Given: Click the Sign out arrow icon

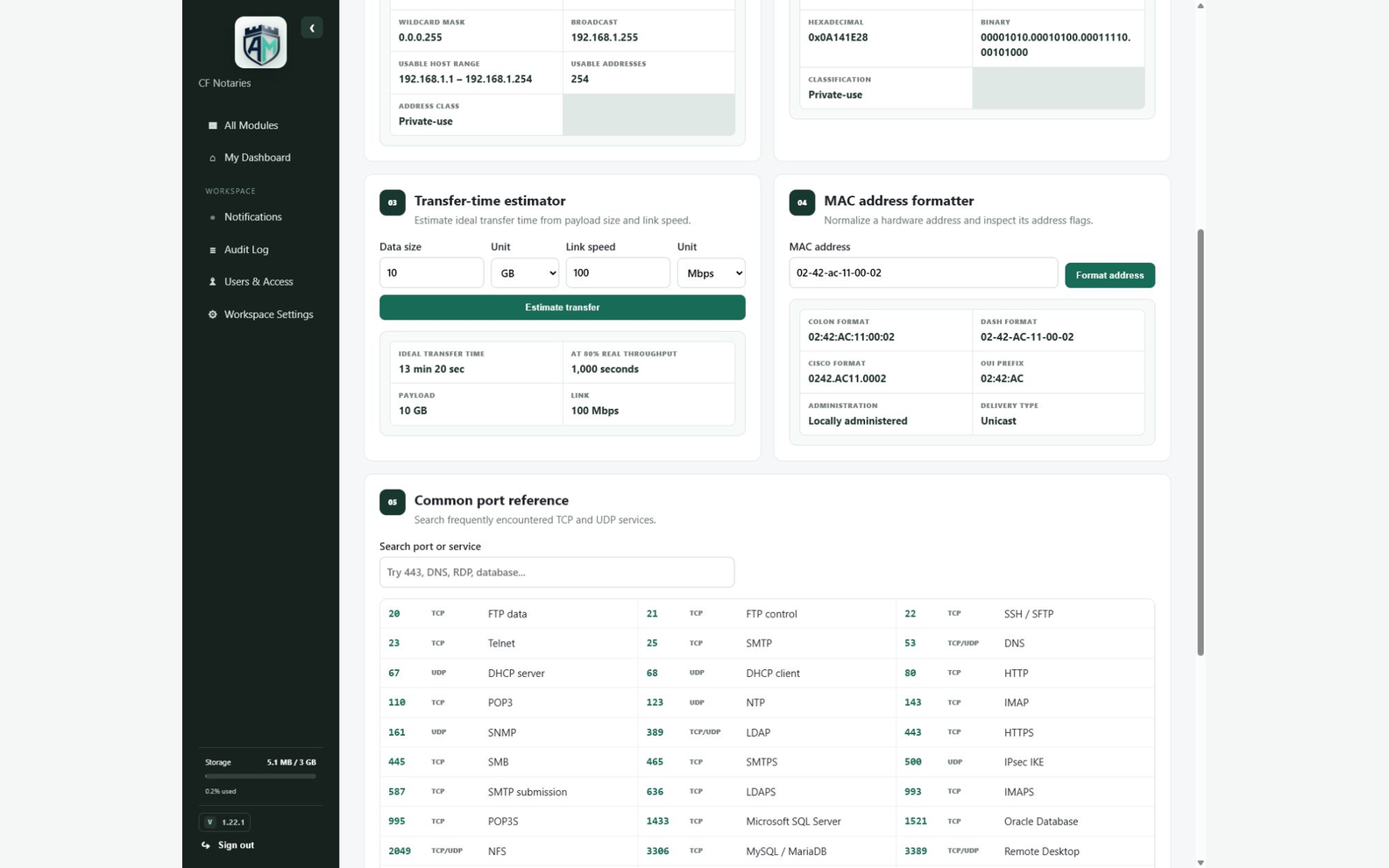Looking at the screenshot, I should point(206,845).
